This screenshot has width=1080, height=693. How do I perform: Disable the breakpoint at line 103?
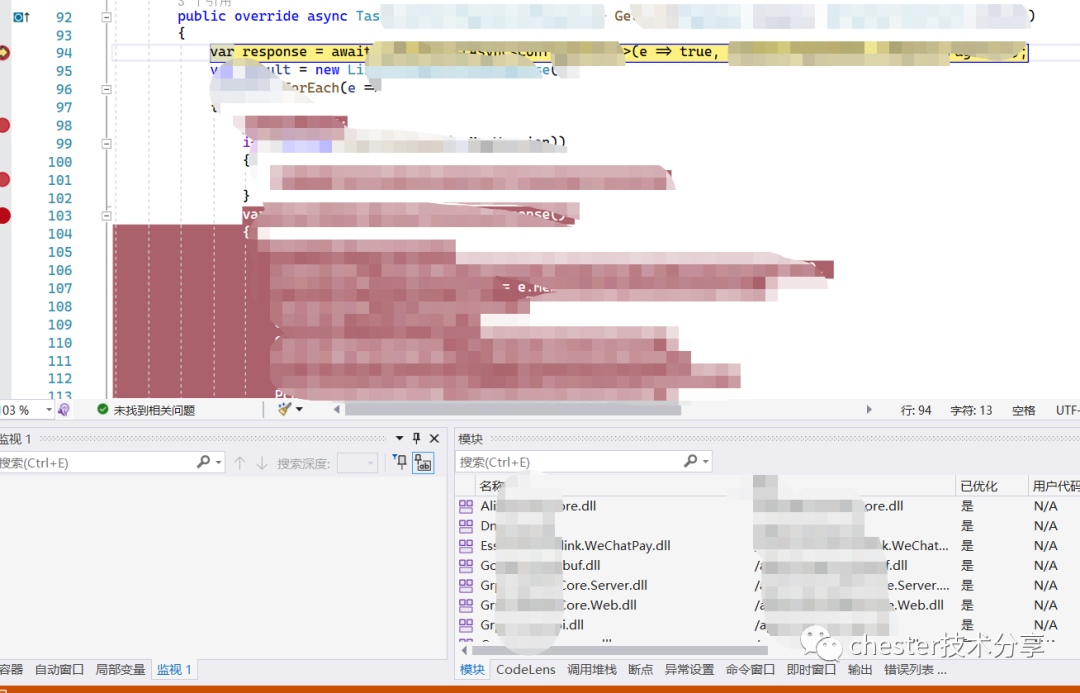tap(4, 216)
